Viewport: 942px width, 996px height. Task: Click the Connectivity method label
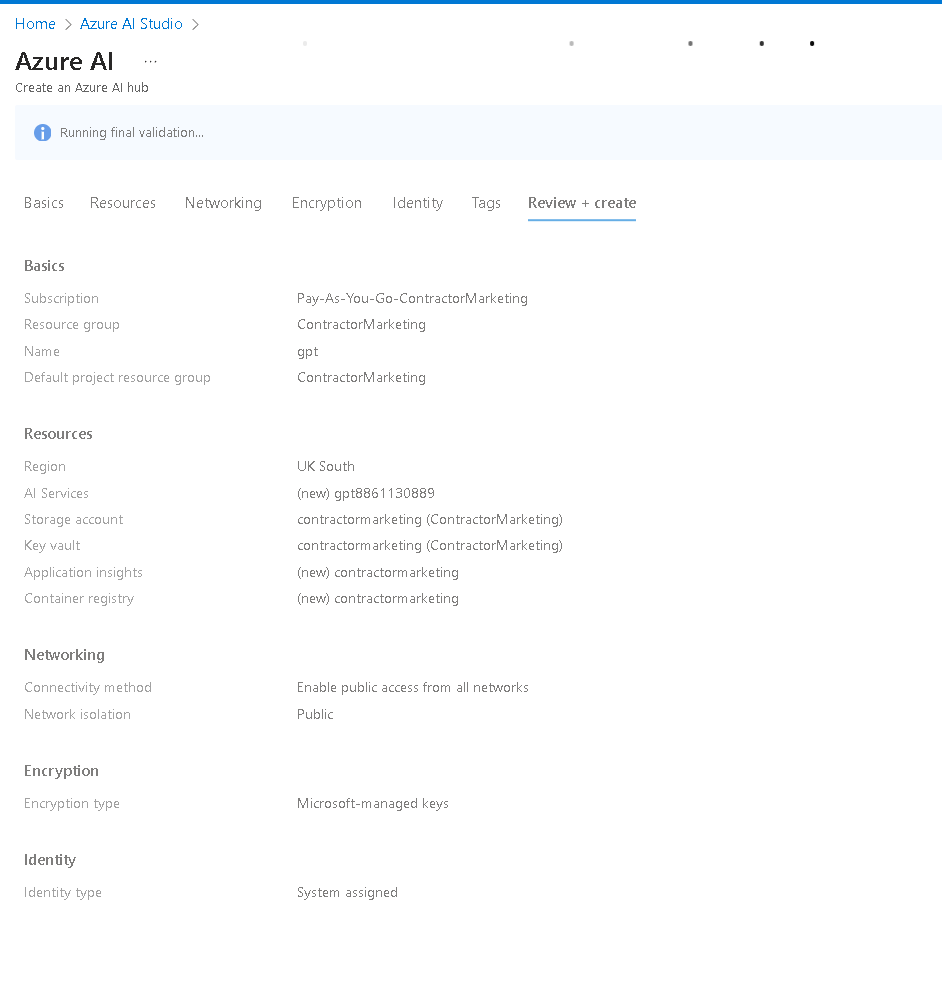pos(88,687)
